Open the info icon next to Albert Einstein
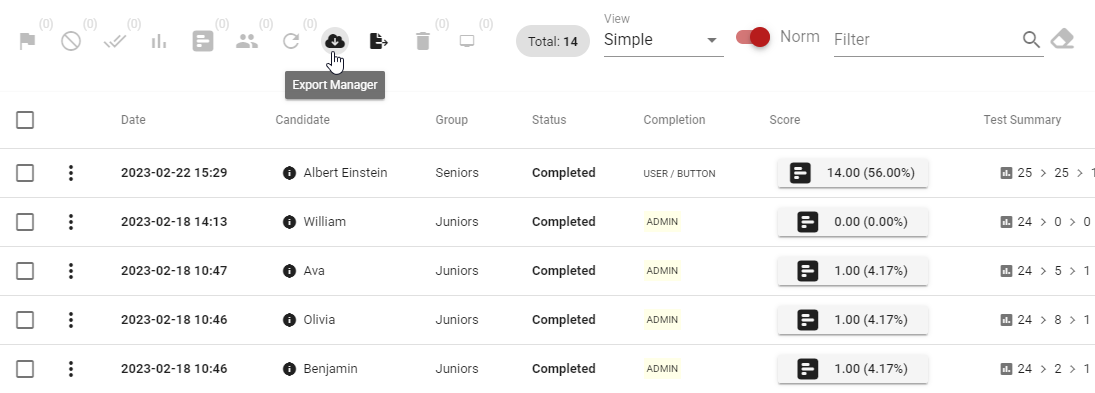The width and height of the screenshot is (1095, 393). [289, 173]
